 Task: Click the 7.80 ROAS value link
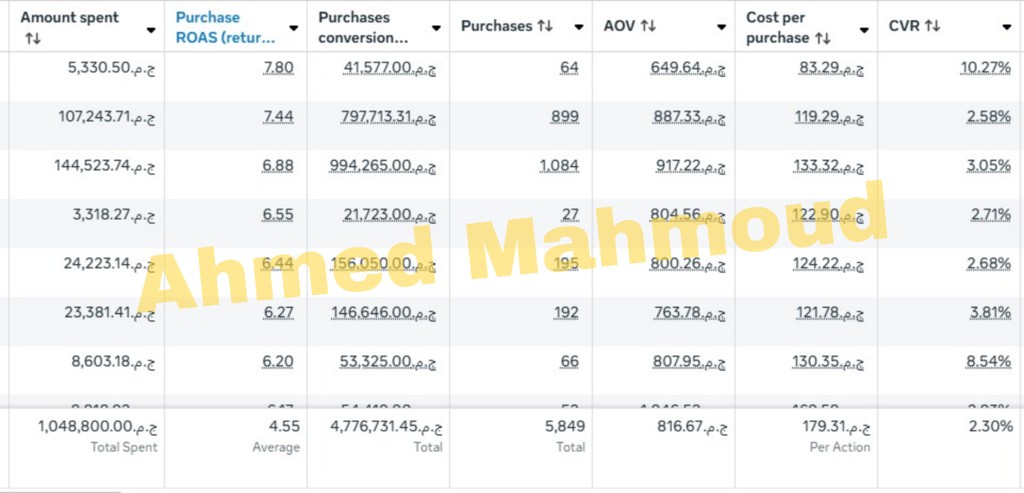(x=278, y=68)
